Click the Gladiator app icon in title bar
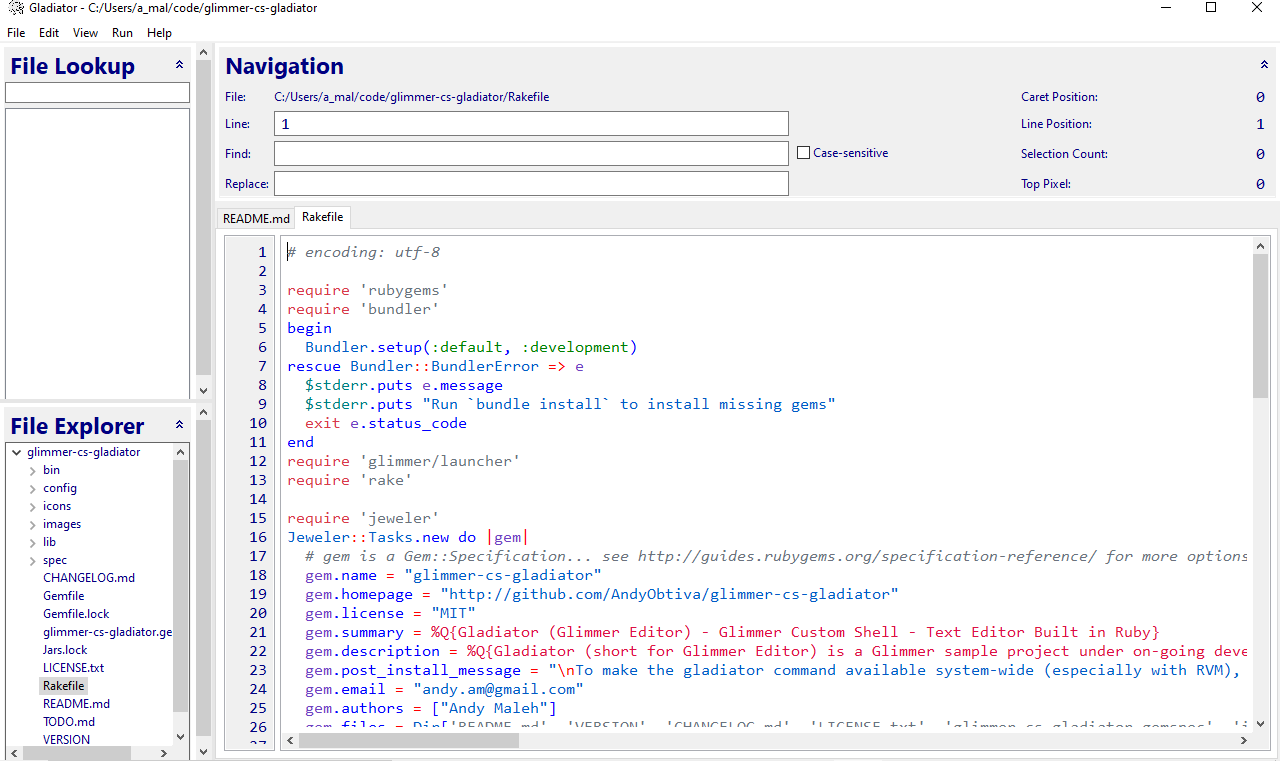 click(16, 8)
